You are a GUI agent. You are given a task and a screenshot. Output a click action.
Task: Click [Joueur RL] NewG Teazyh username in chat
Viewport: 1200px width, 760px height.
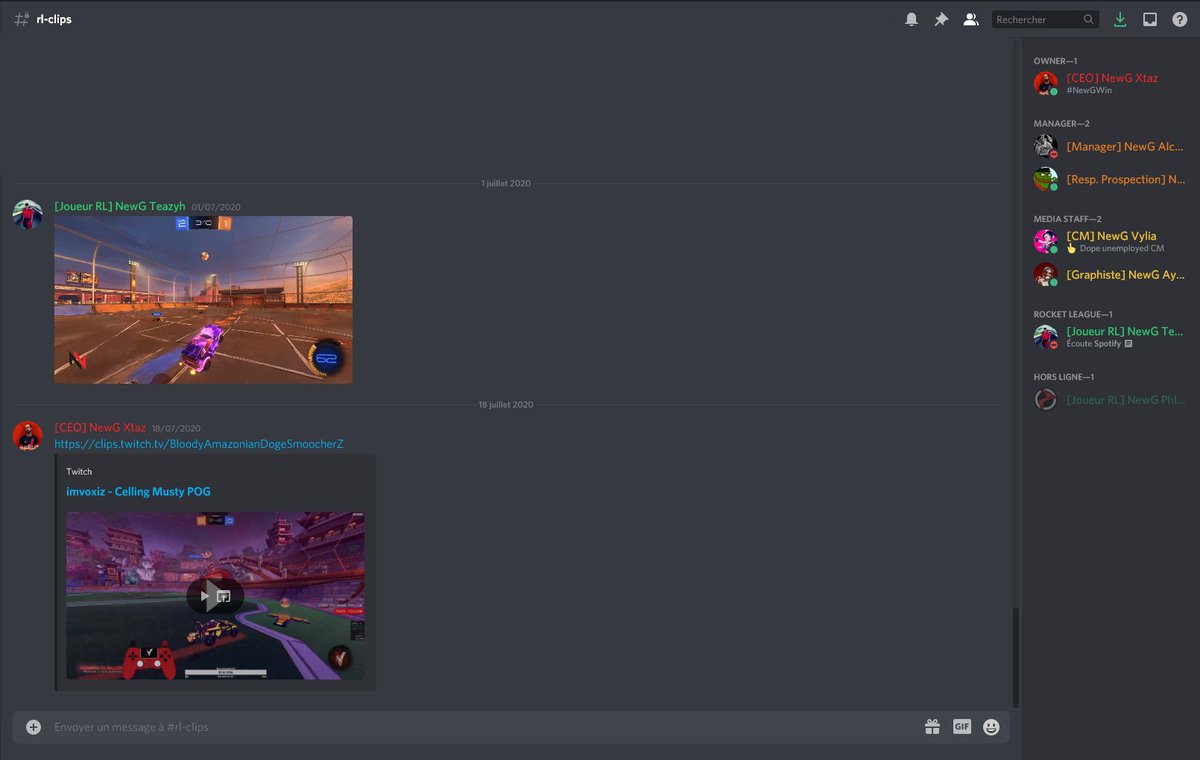120,206
